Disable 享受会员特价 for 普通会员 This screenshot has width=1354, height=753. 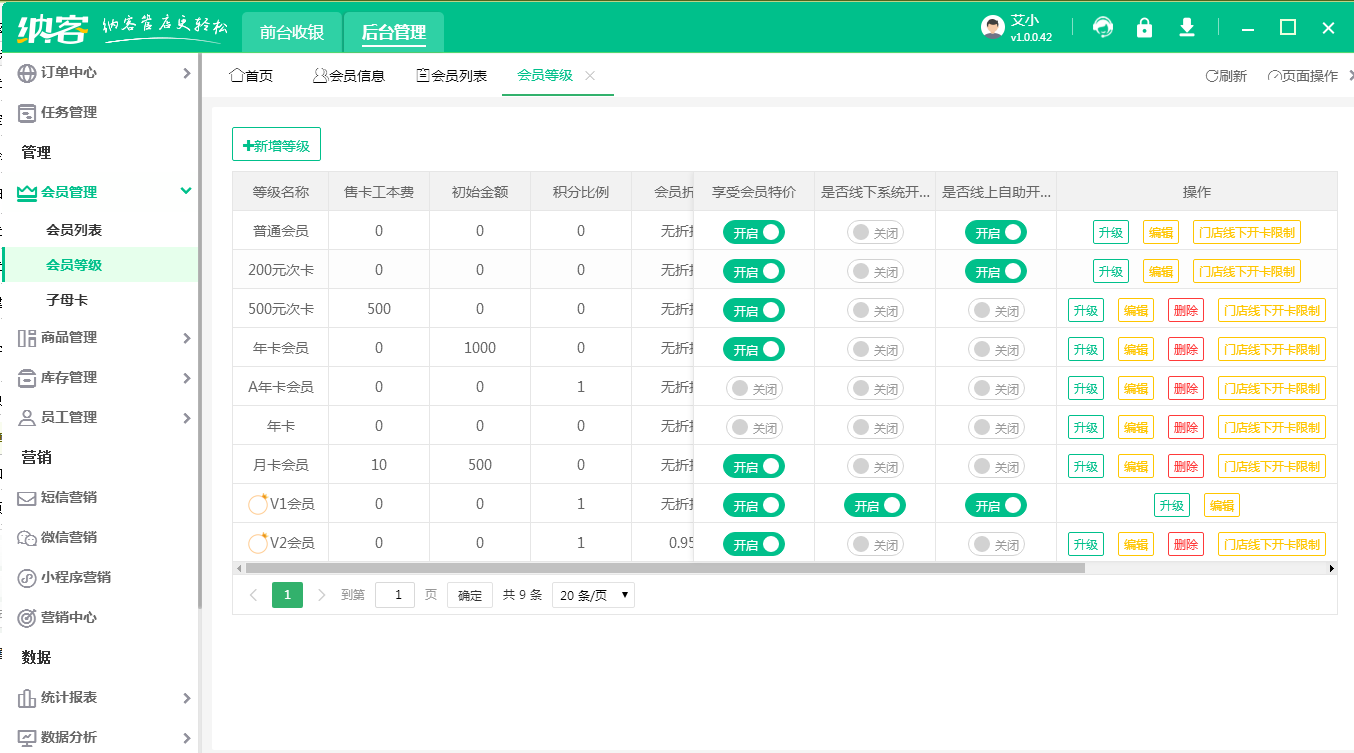click(x=754, y=232)
